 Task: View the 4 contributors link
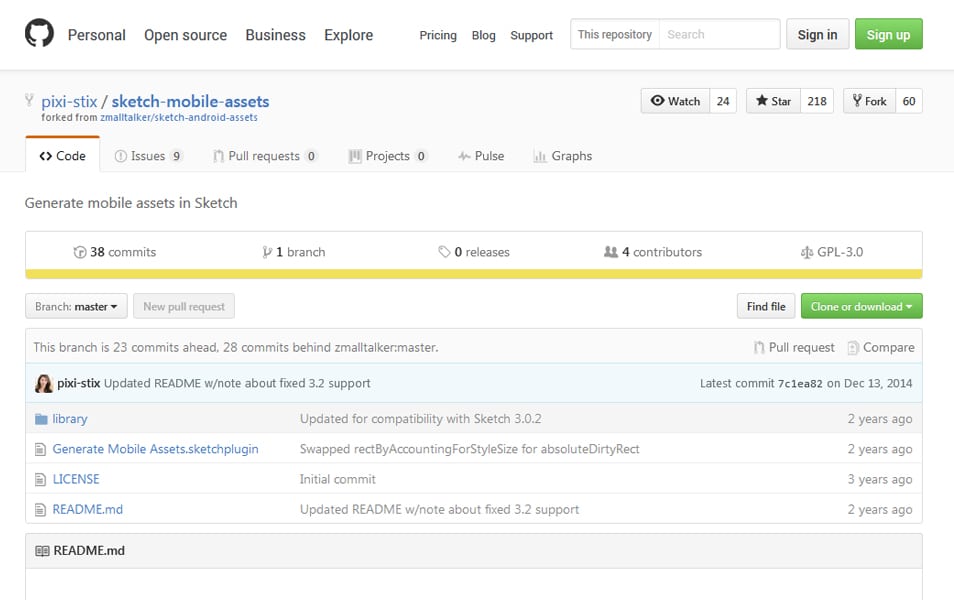click(653, 252)
